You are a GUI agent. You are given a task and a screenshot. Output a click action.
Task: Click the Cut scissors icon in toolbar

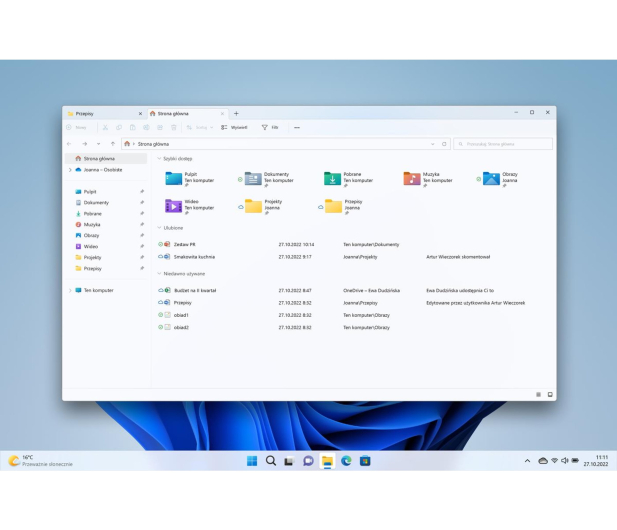(105, 127)
